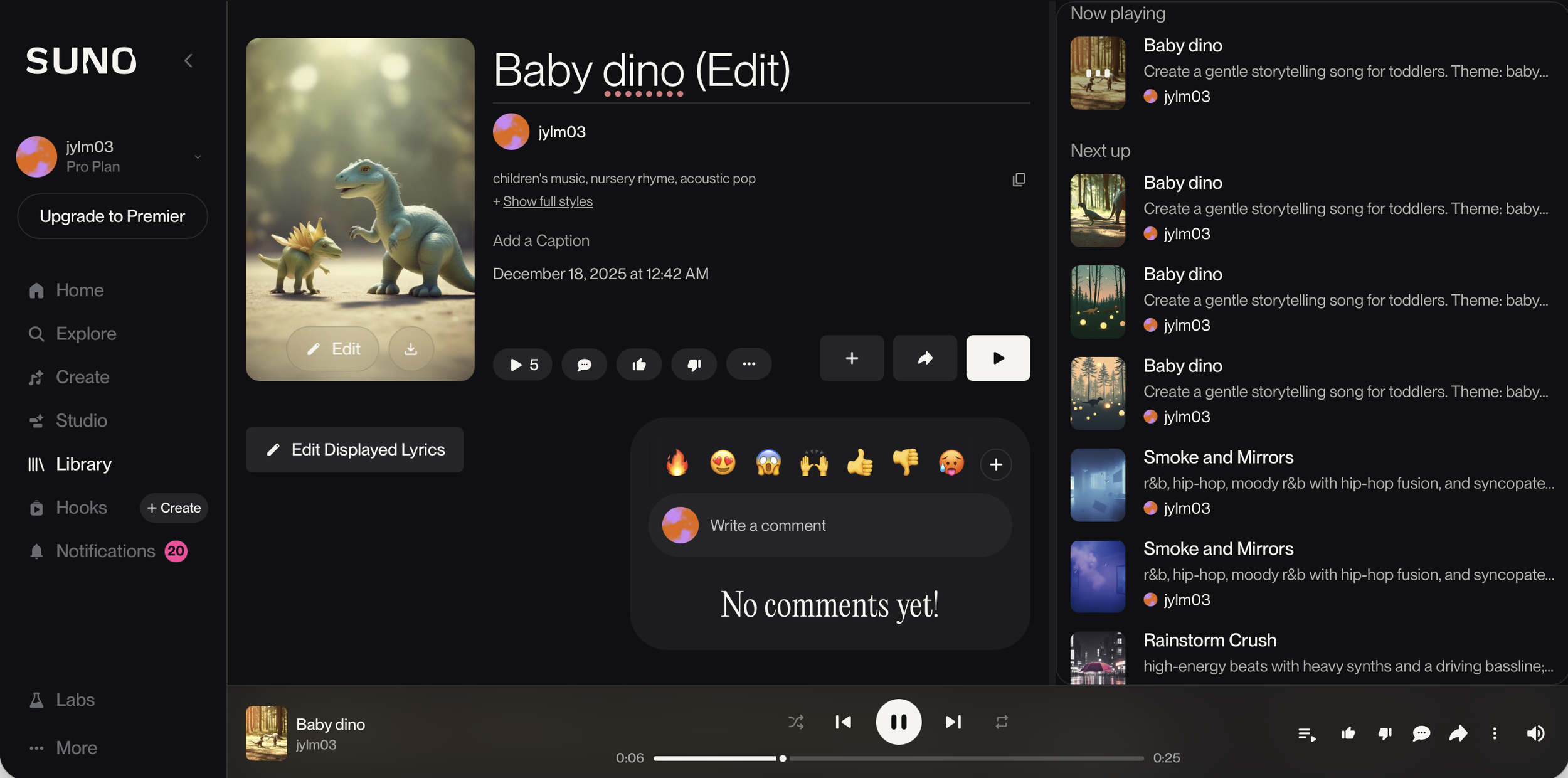
Task: Toggle repeat mode in player
Action: (x=1001, y=722)
